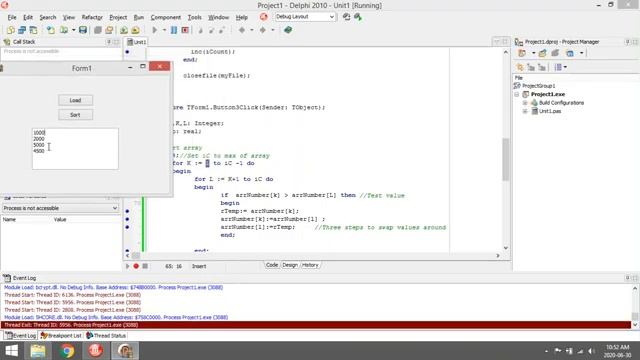Open the Thread Status tab
Viewport: 640px width, 360px height.
point(106,336)
